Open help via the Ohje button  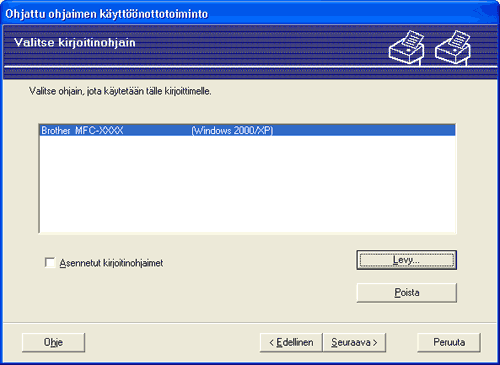[53, 342]
